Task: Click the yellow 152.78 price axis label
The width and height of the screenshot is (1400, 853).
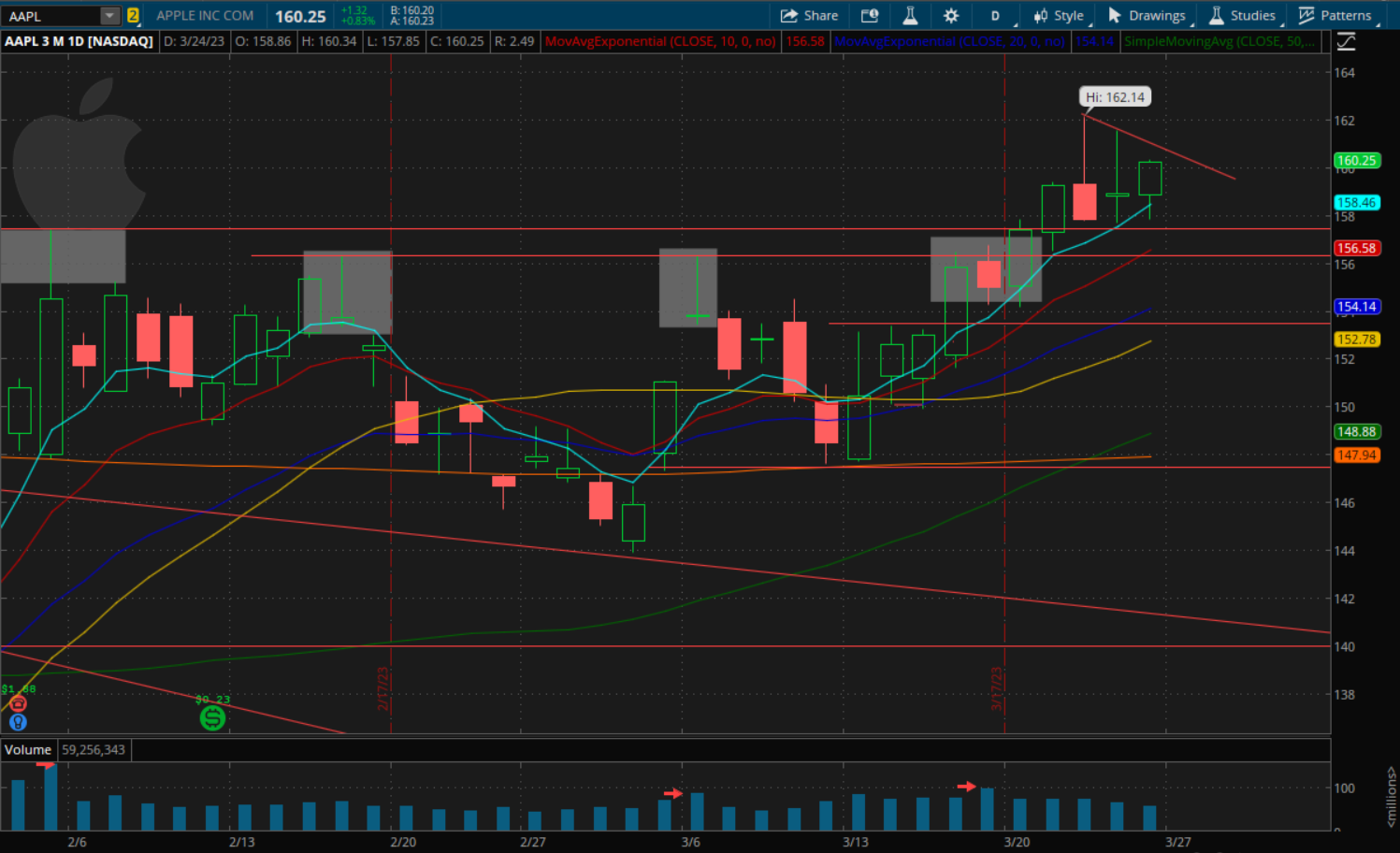Action: (1356, 340)
